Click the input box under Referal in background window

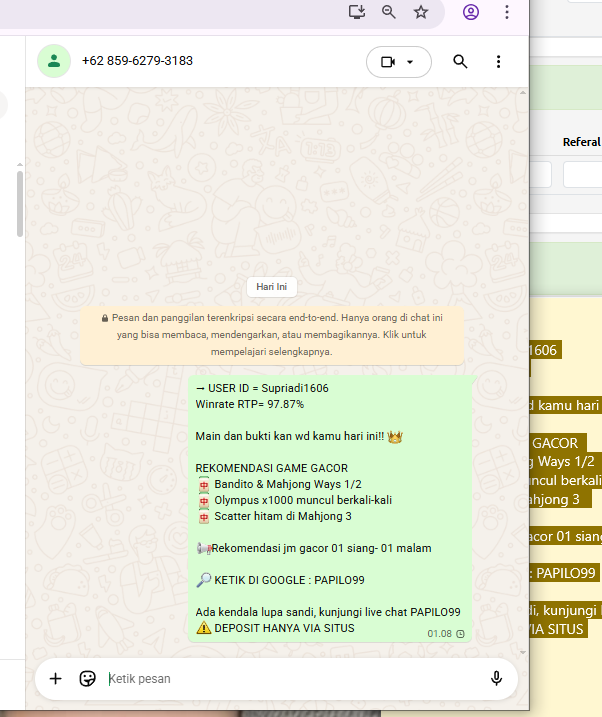point(582,174)
